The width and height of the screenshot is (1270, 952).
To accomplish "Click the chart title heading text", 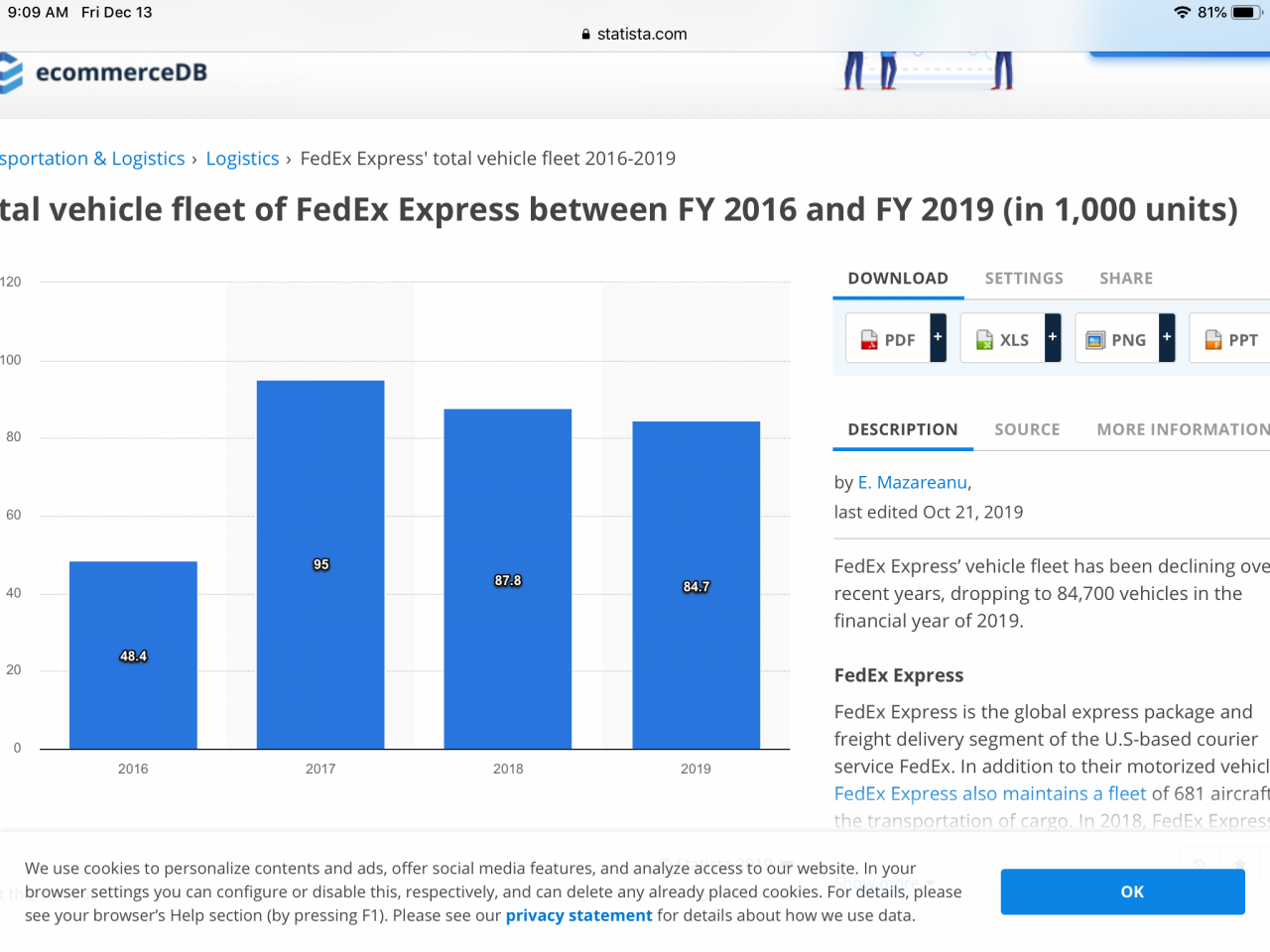I will pyautogui.click(x=619, y=209).
